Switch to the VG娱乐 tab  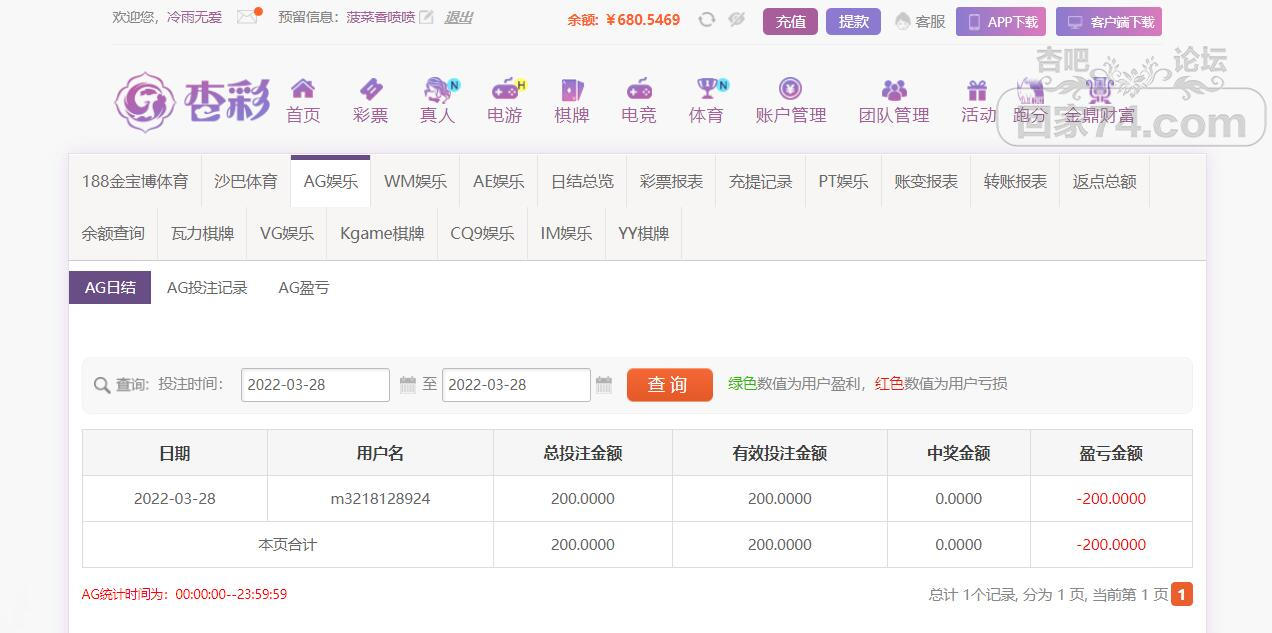[x=287, y=233]
